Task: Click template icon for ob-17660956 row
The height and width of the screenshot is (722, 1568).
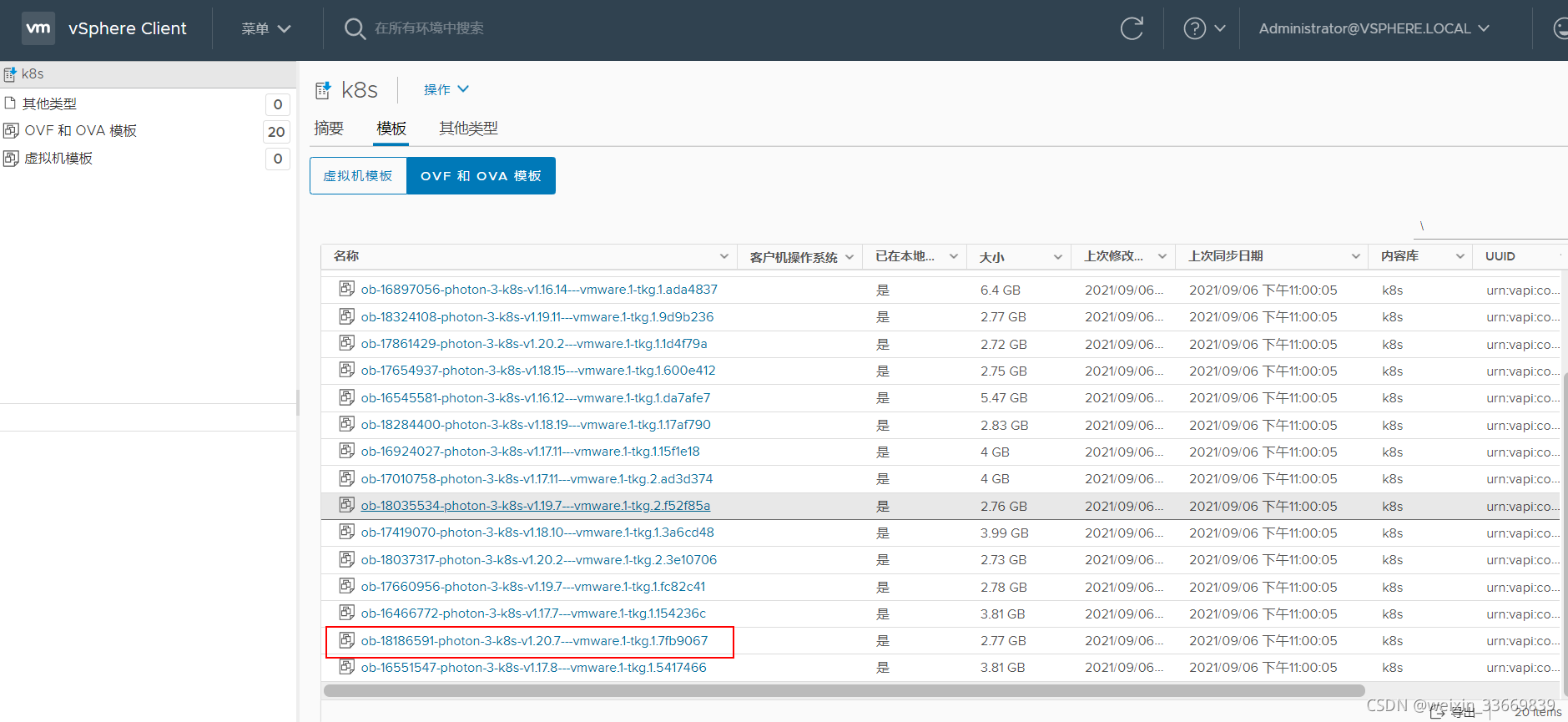Action: click(346, 586)
